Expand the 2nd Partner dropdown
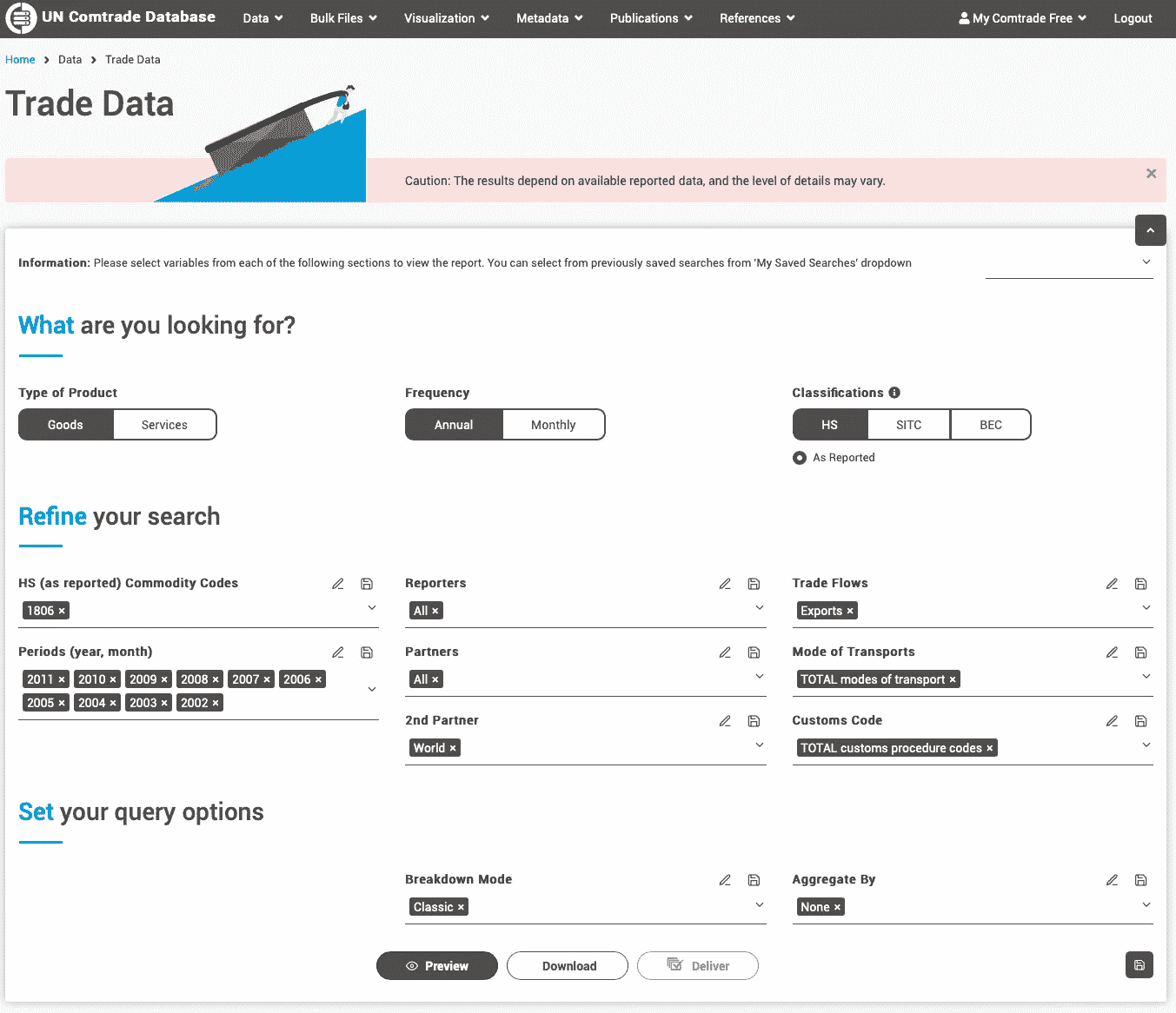This screenshot has width=1176, height=1013. tap(760, 745)
